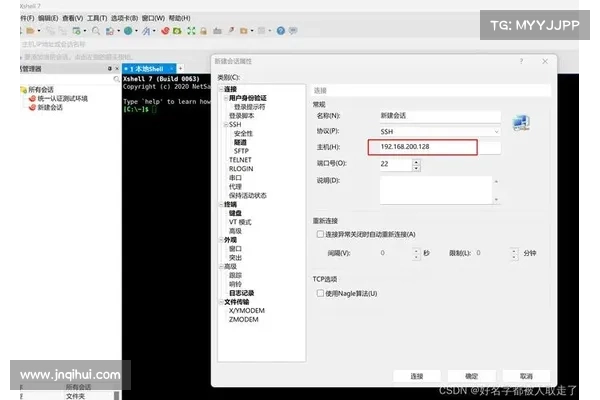
Task: Click the pen highlight toolbar icon
Action: (231, 31)
